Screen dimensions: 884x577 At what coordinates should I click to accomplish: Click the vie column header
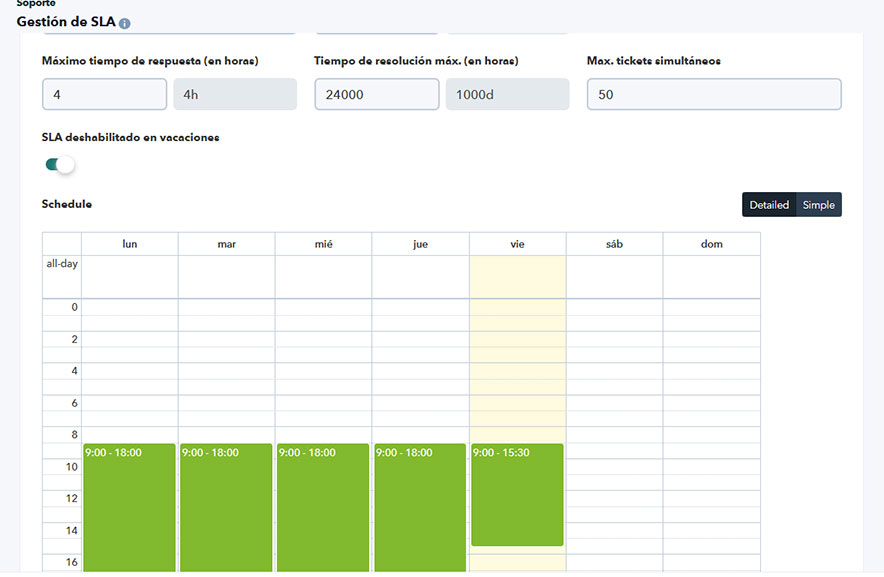pyautogui.click(x=517, y=243)
